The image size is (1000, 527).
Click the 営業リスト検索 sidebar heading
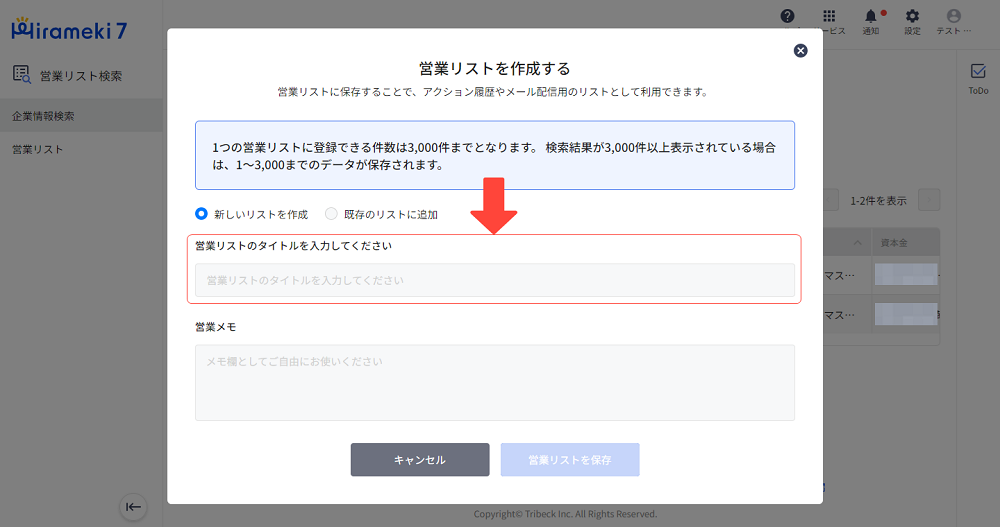(81, 76)
